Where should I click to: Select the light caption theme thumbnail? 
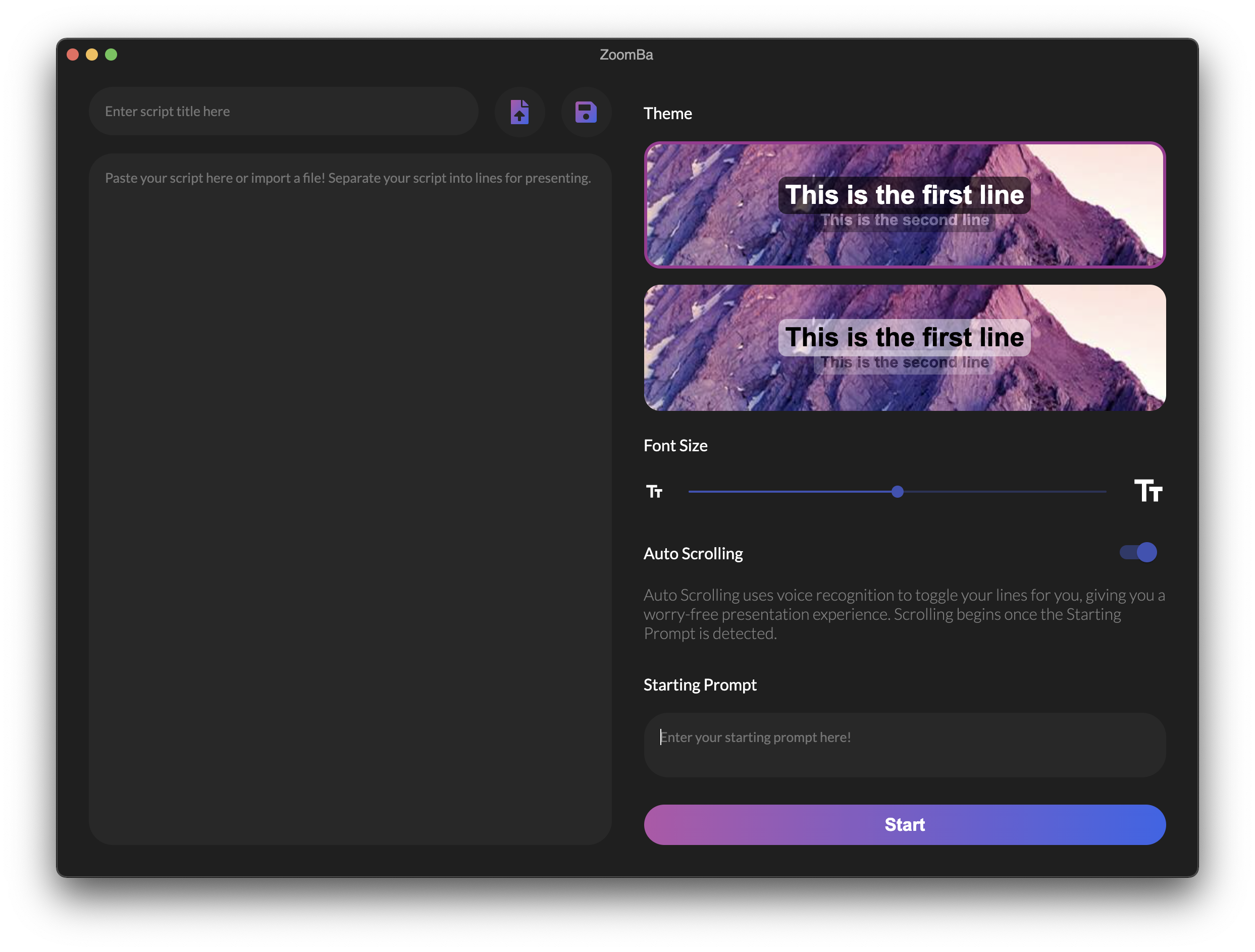[x=904, y=348]
